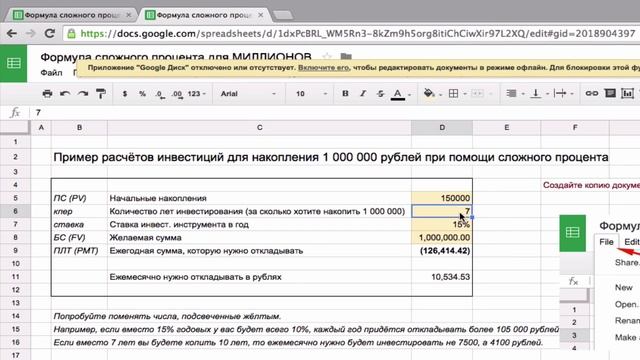Screen dimensions: 640x360
Task: Select the 'БС (FV)' cell
Action: click(x=79, y=238)
